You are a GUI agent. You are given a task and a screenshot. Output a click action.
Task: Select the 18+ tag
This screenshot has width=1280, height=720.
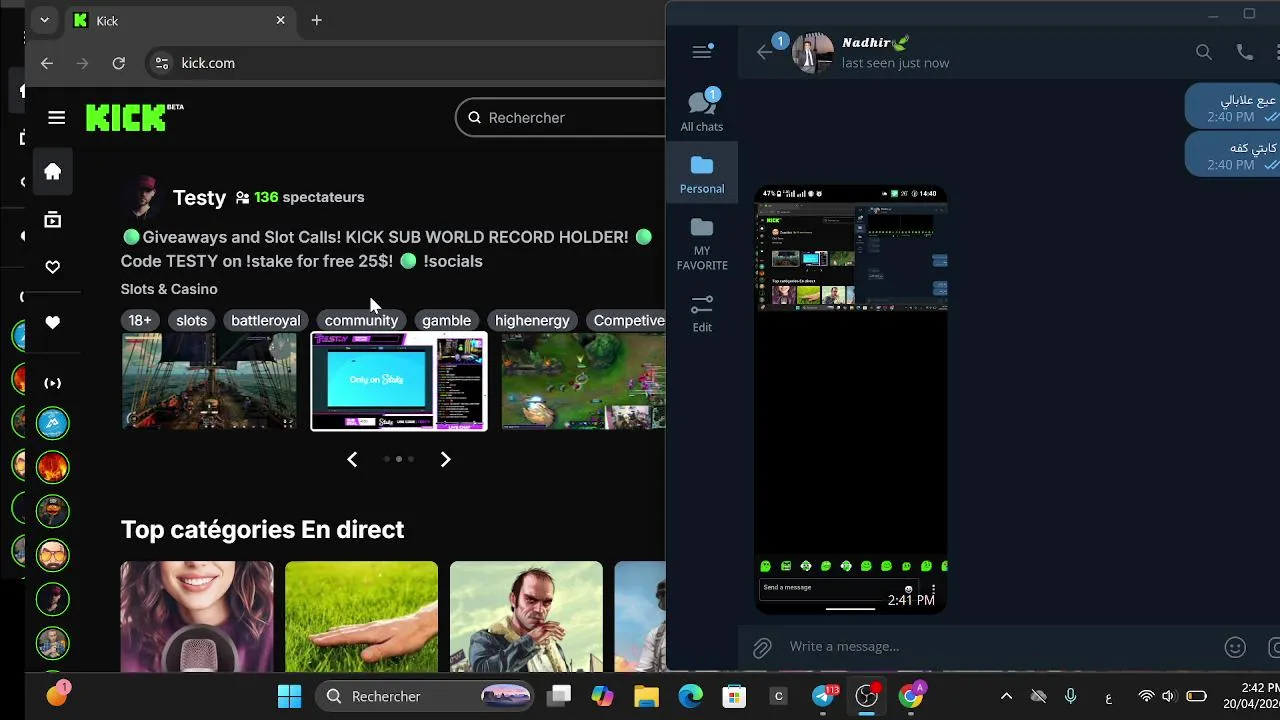click(140, 320)
